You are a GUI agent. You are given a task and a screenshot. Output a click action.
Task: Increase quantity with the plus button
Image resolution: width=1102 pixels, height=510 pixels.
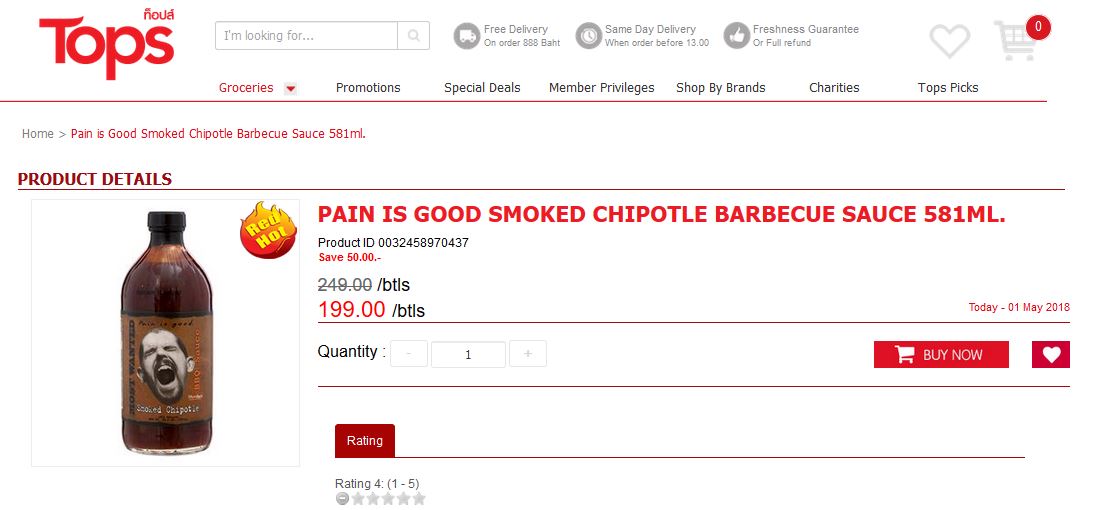tap(528, 354)
